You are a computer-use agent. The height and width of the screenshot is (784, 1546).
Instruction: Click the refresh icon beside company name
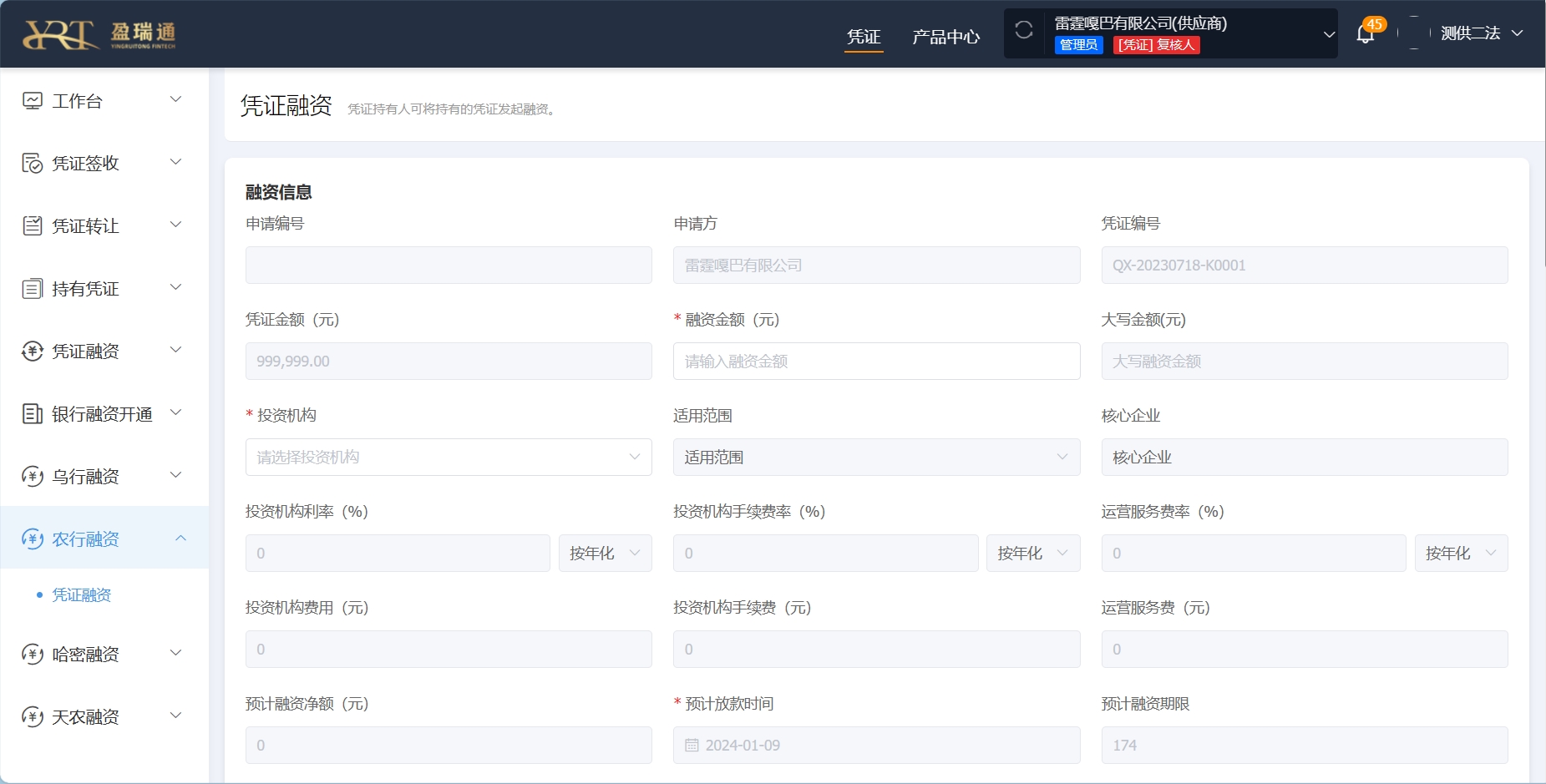click(1024, 31)
